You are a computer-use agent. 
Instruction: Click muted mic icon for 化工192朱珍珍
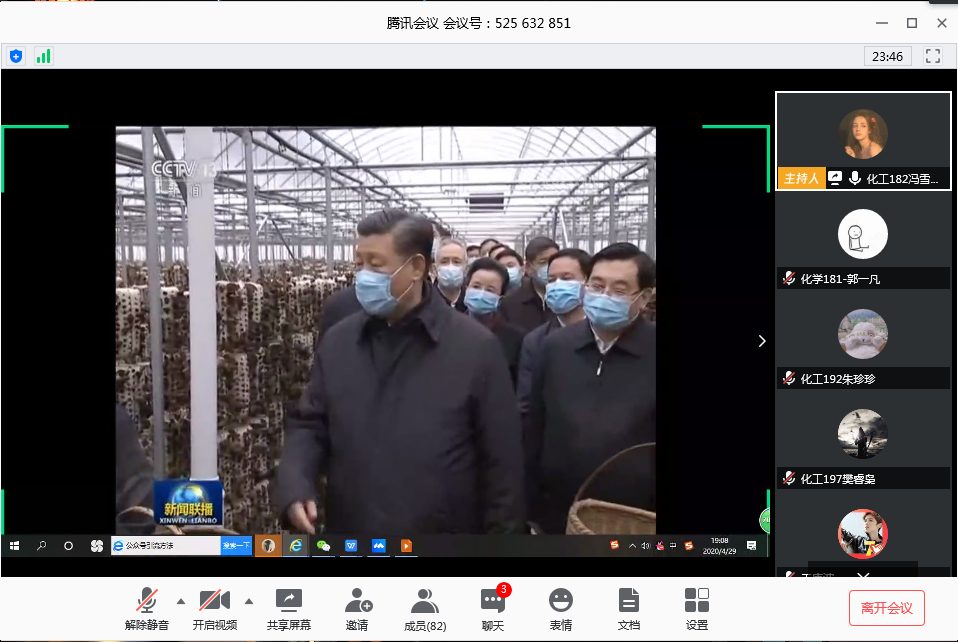pos(789,379)
